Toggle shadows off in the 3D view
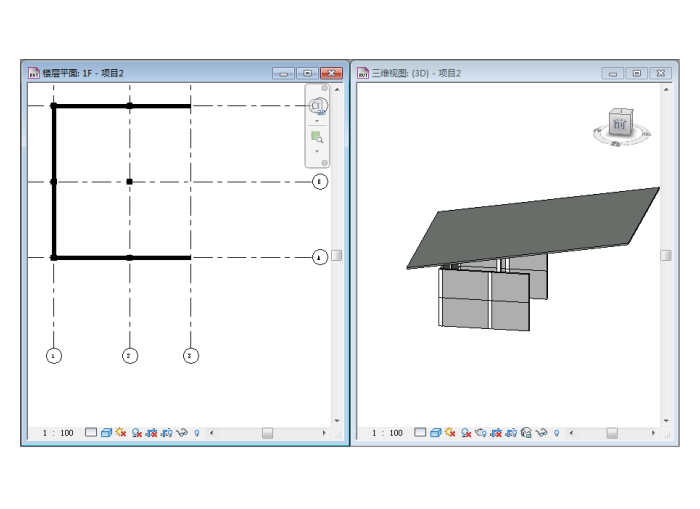Screen dimensions: 700x509 (x=465, y=433)
